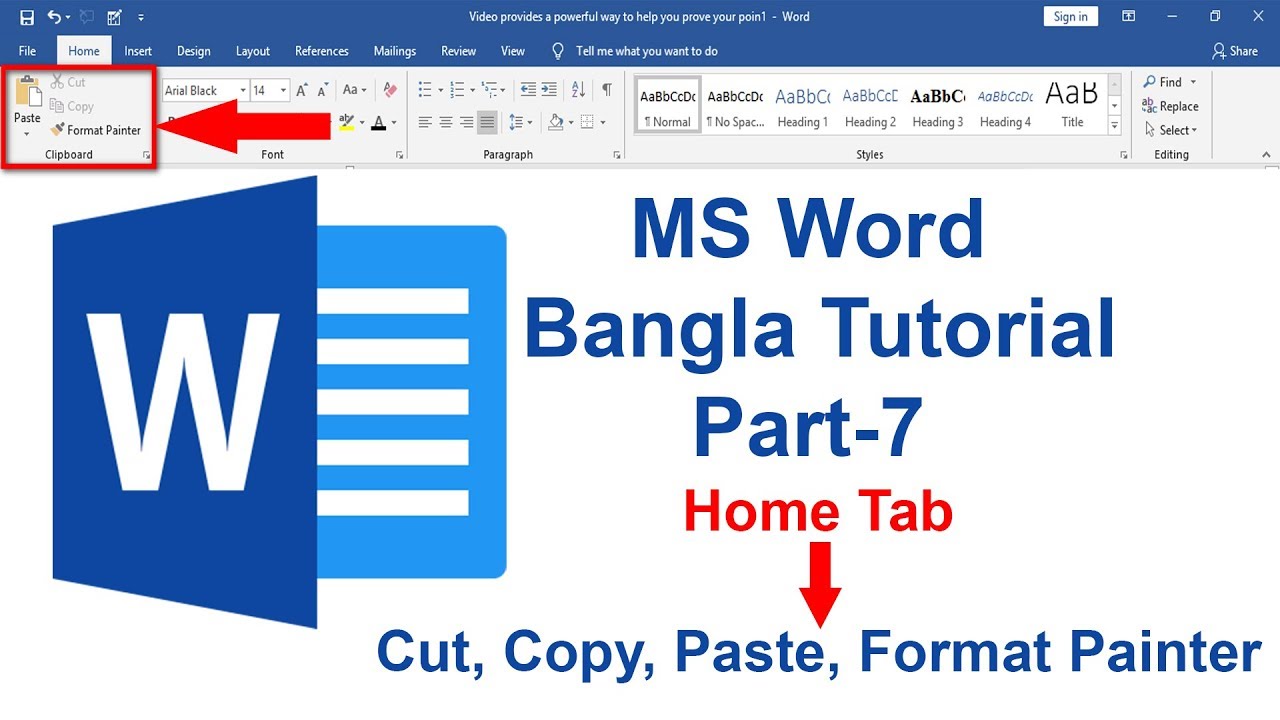Click the Sort A-Z icon
This screenshot has height=720, width=1280.
pyautogui.click(x=579, y=90)
